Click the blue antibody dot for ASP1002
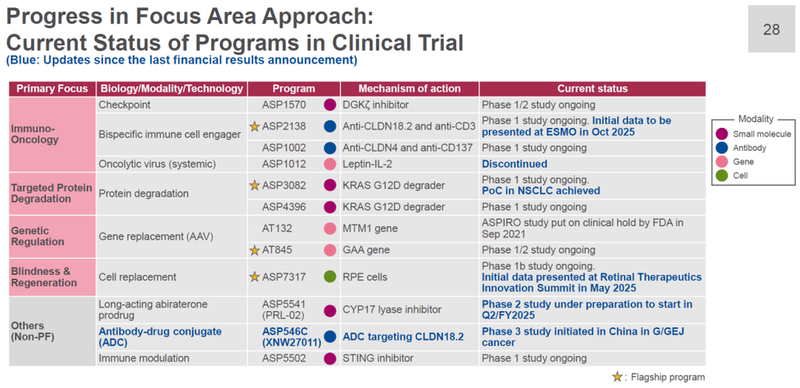The height and width of the screenshot is (388, 800). coord(330,148)
